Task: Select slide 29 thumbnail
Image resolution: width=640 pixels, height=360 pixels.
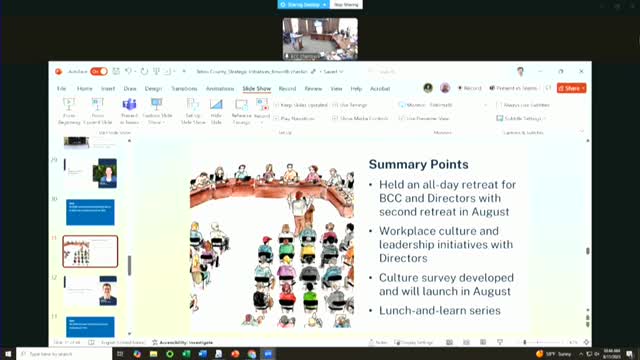Action: 90,173
